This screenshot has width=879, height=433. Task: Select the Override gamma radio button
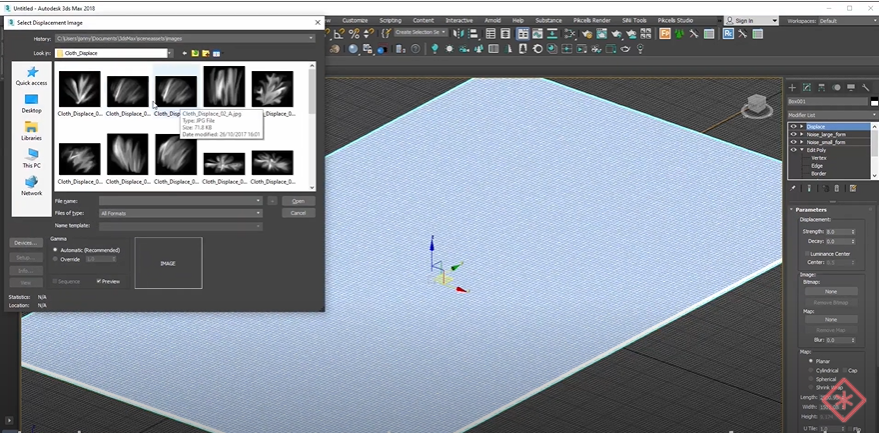[x=56, y=259]
